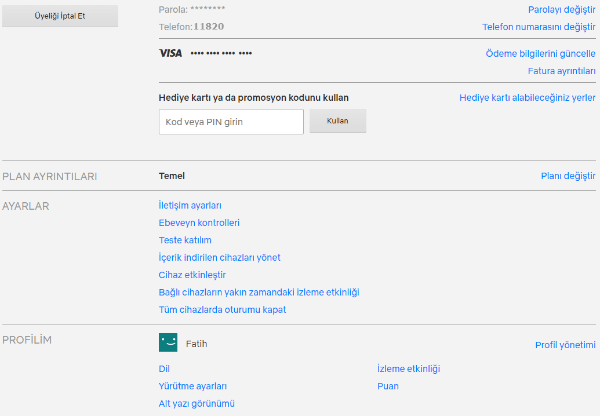Focus the Kod veya PIN girin field
Viewport: 600px width, 416px height.
[x=231, y=122]
